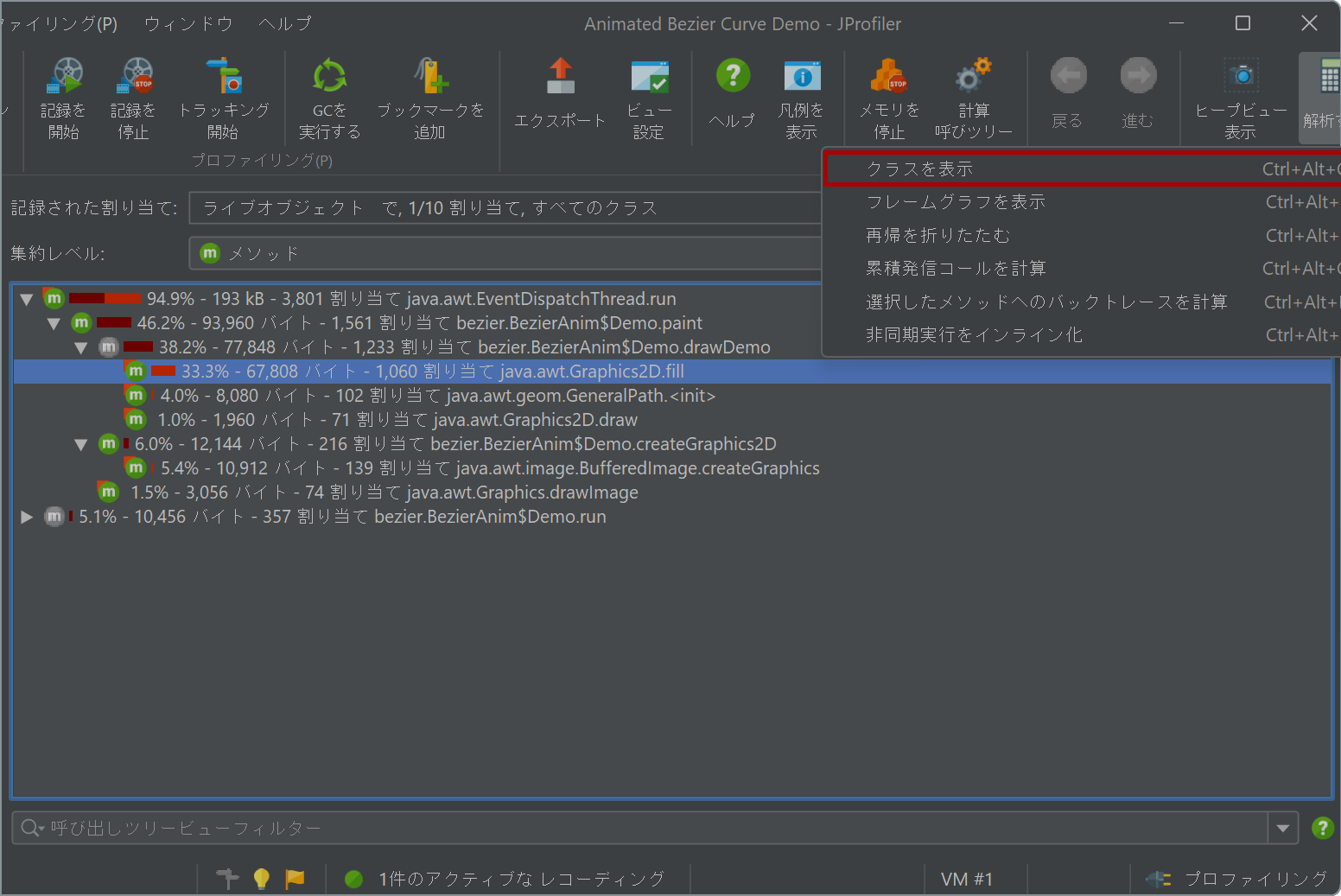Click the flag icon in status bar
Screen dimensions: 1341x896
pos(295,879)
